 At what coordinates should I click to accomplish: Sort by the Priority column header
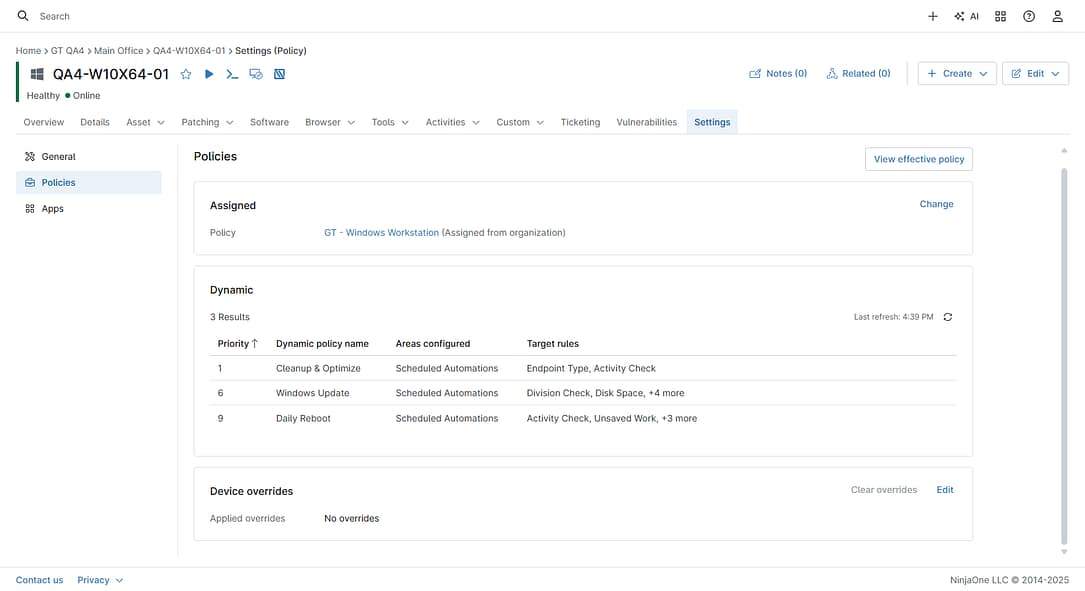tap(238, 343)
